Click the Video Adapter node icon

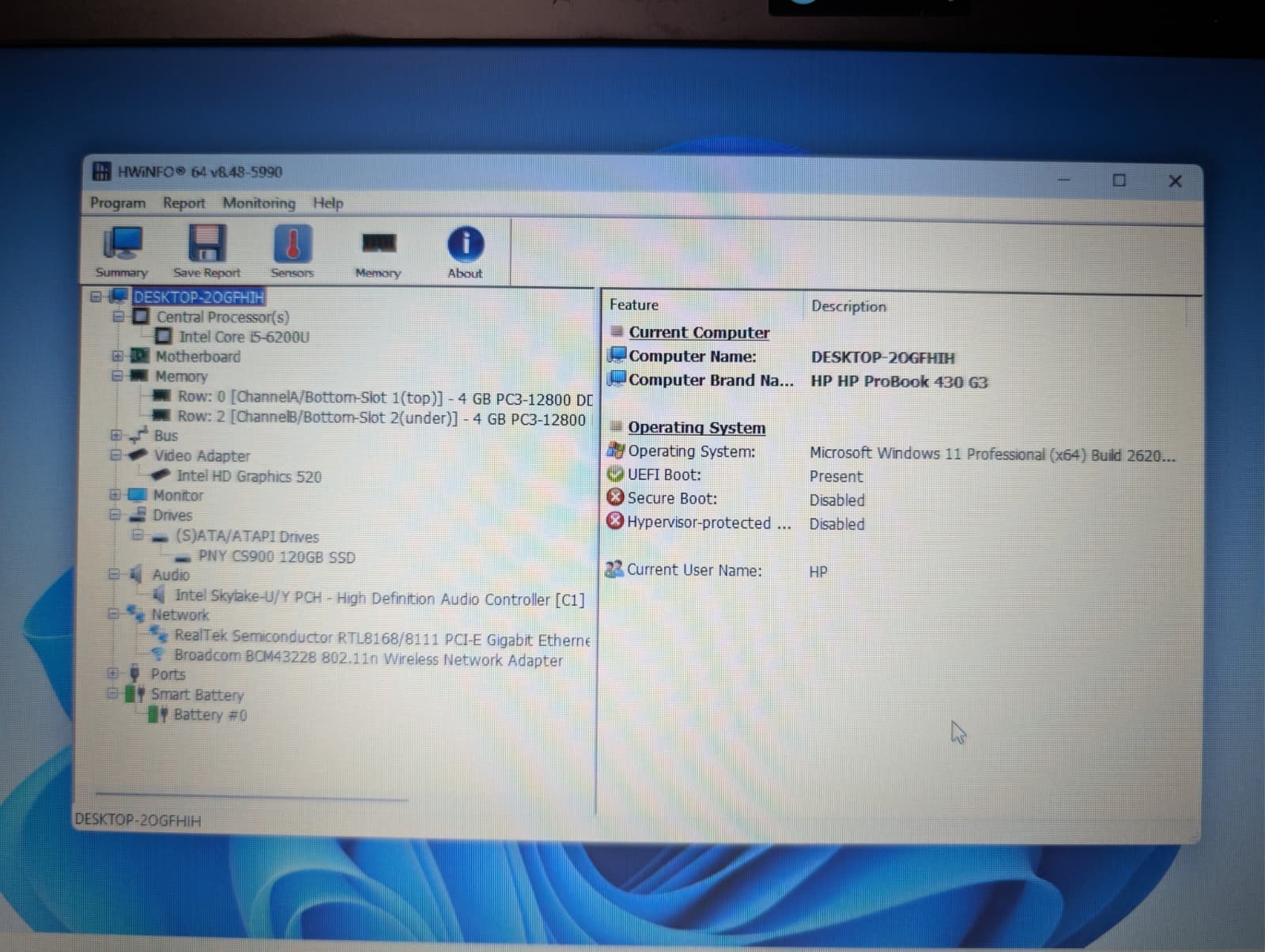click(x=138, y=455)
